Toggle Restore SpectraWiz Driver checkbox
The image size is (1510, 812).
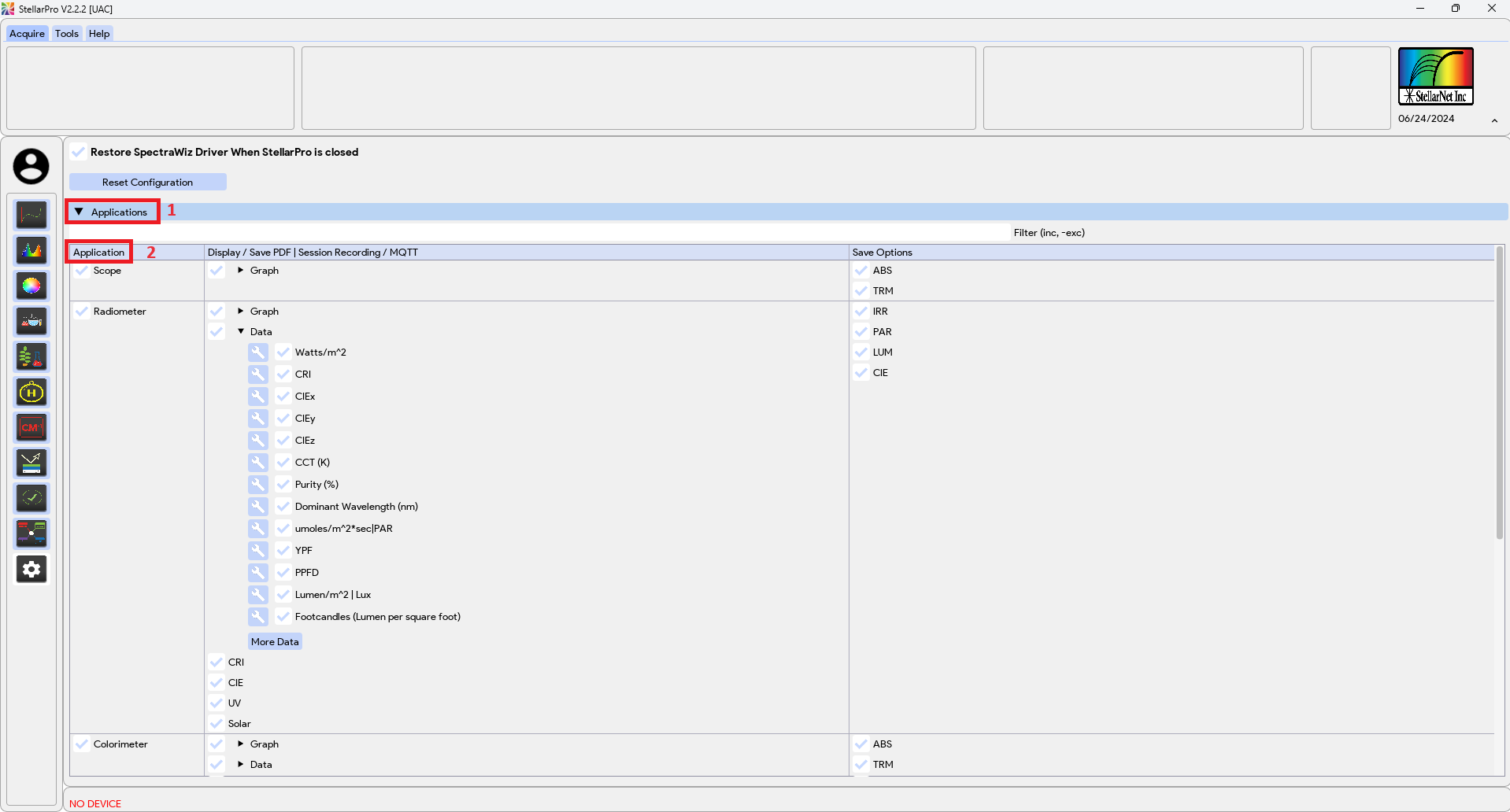click(79, 152)
